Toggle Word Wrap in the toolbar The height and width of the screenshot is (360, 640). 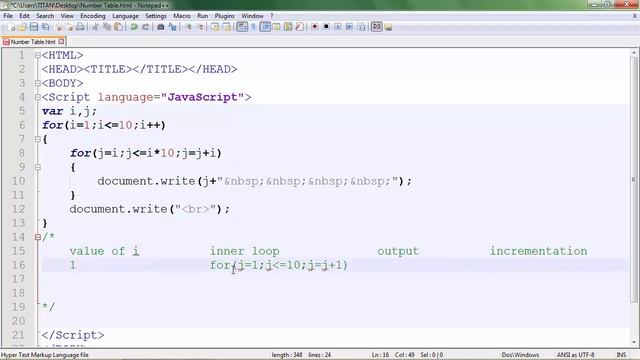242,27
